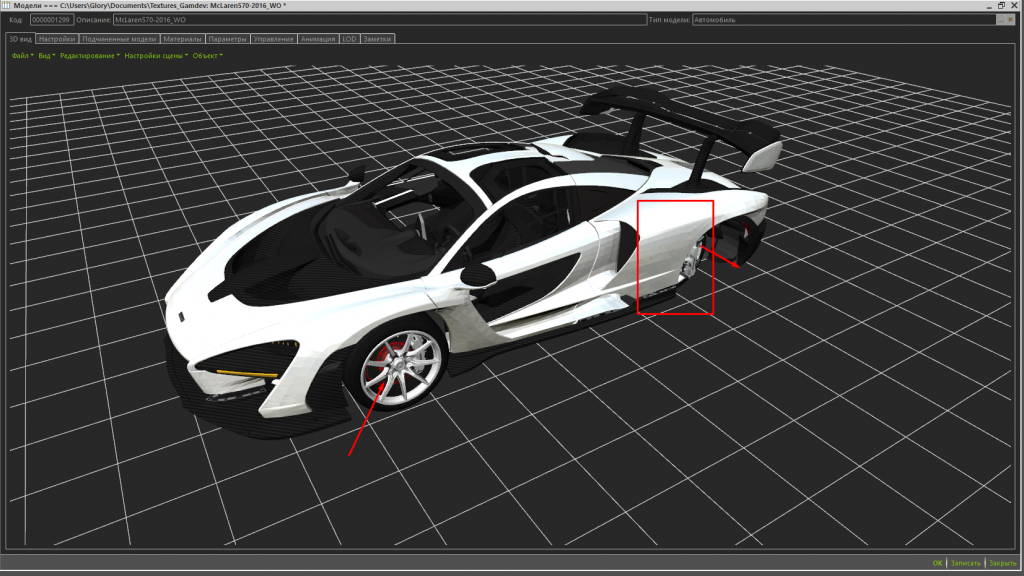The width and height of the screenshot is (1024, 576).
Task: Click the Закрыть button
Action: (1001, 563)
